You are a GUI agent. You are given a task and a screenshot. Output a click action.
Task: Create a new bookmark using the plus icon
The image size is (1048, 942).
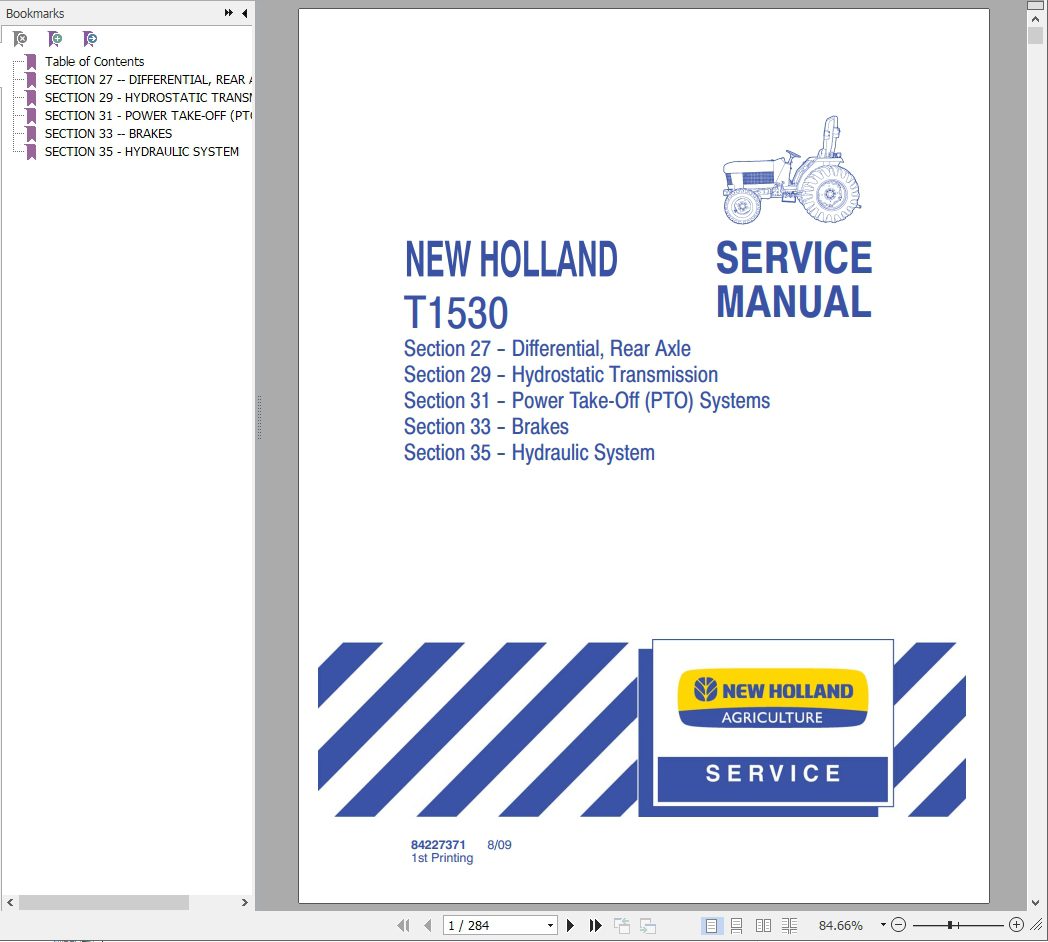tap(53, 38)
